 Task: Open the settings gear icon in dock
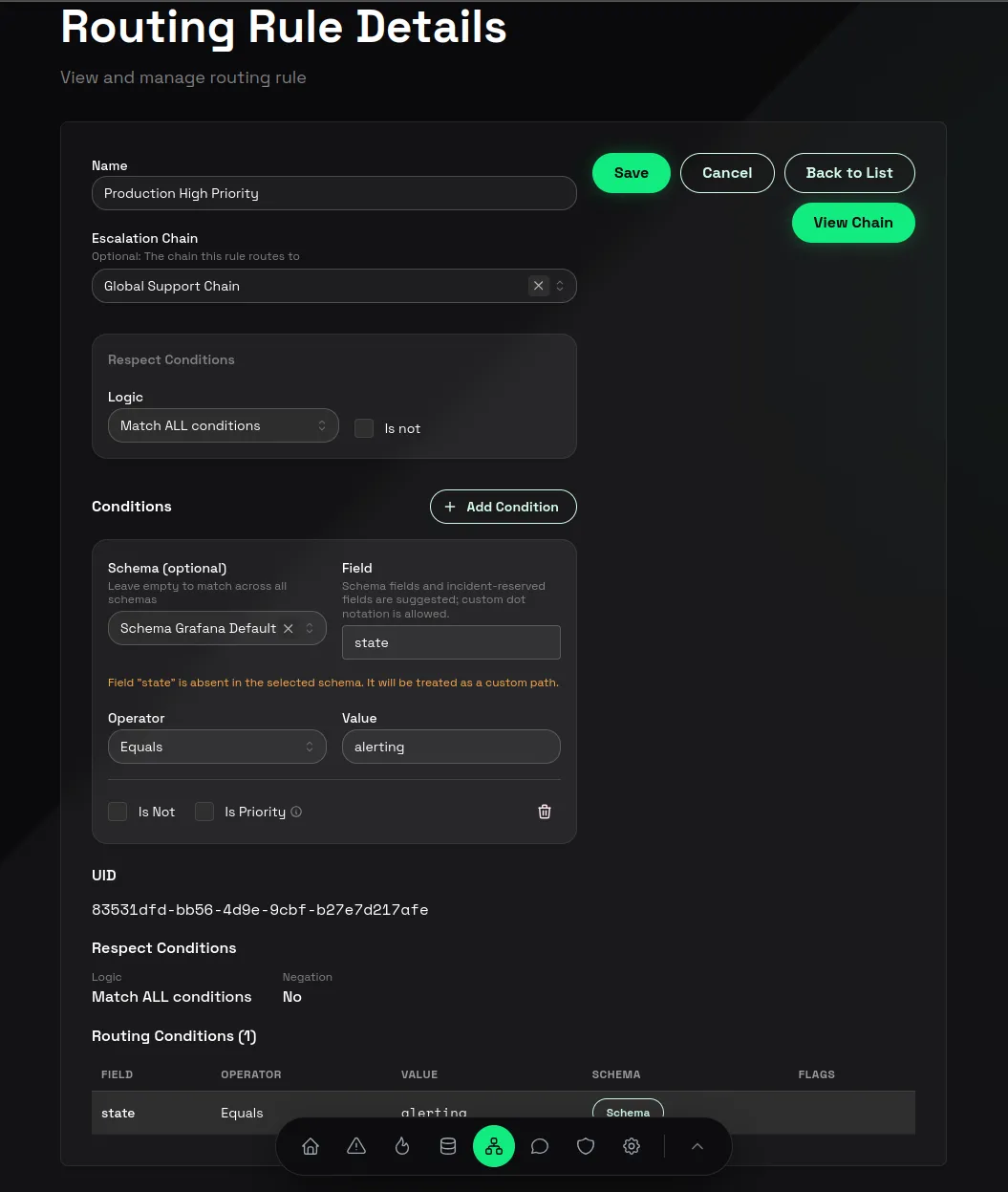point(632,1146)
